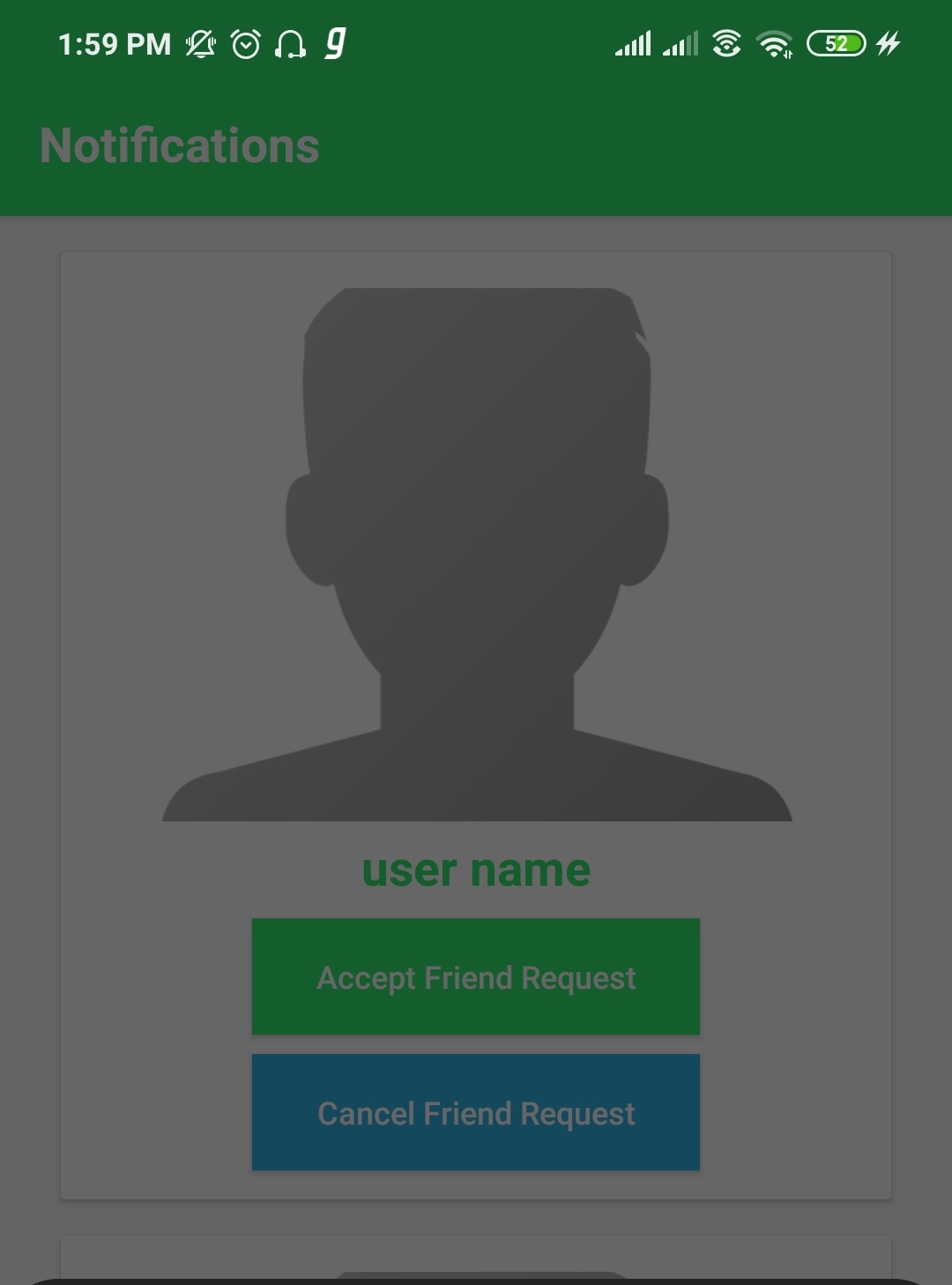Tap the first SIM signal bars icon
This screenshot has height=1285, width=952.
[x=633, y=43]
